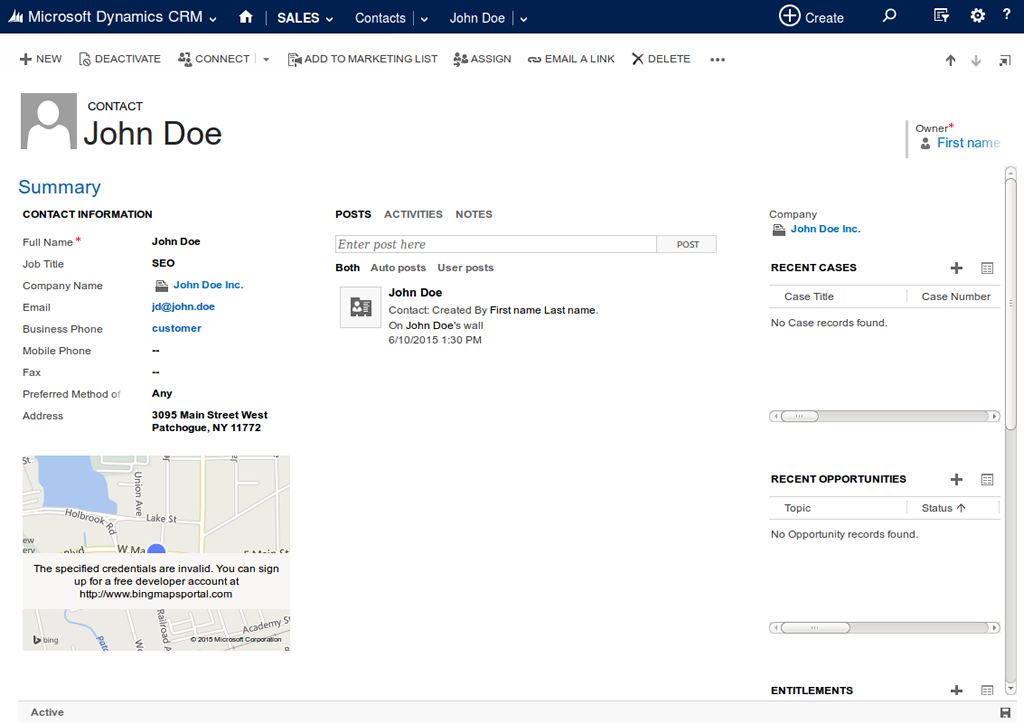Click the Create plus circle icon
1024x724 pixels.
[x=790, y=16]
